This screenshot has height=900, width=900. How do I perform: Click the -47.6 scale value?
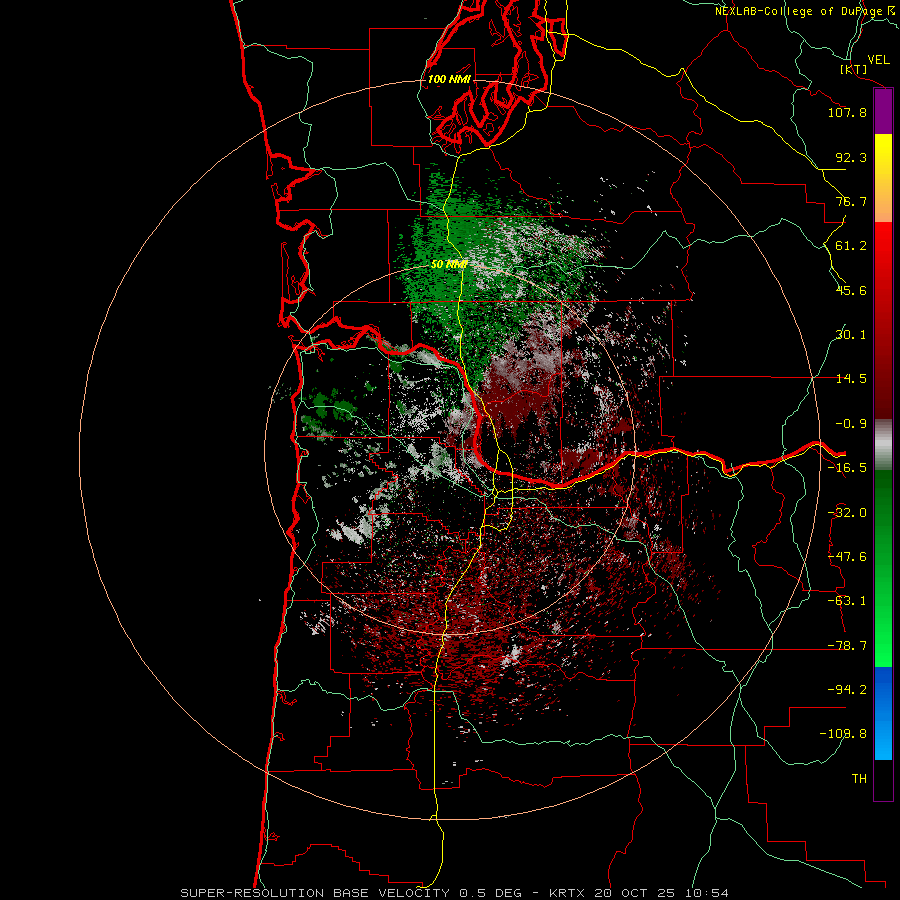pos(847,557)
